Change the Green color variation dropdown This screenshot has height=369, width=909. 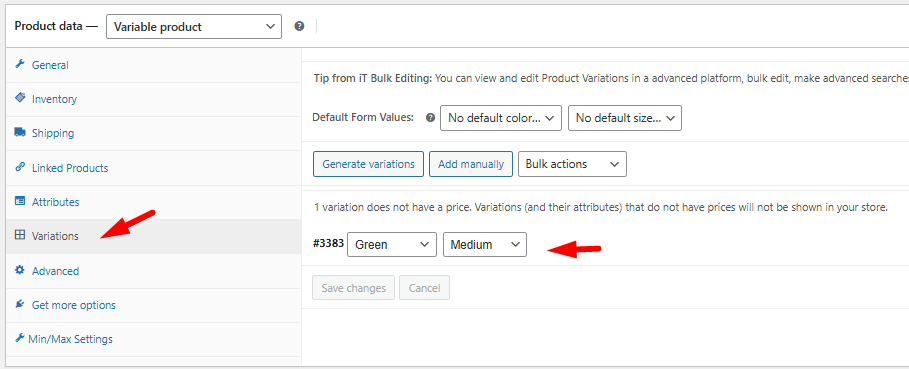[392, 244]
